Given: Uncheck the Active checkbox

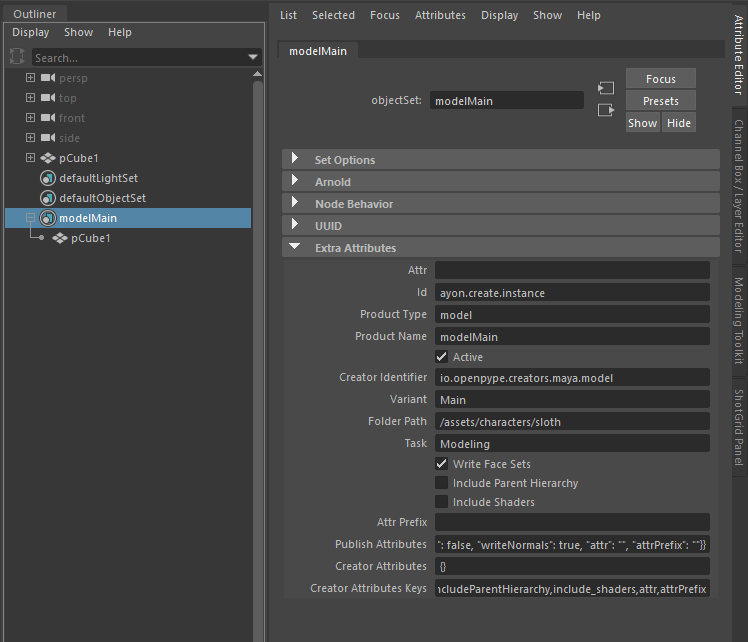Looking at the screenshot, I should coord(442,357).
